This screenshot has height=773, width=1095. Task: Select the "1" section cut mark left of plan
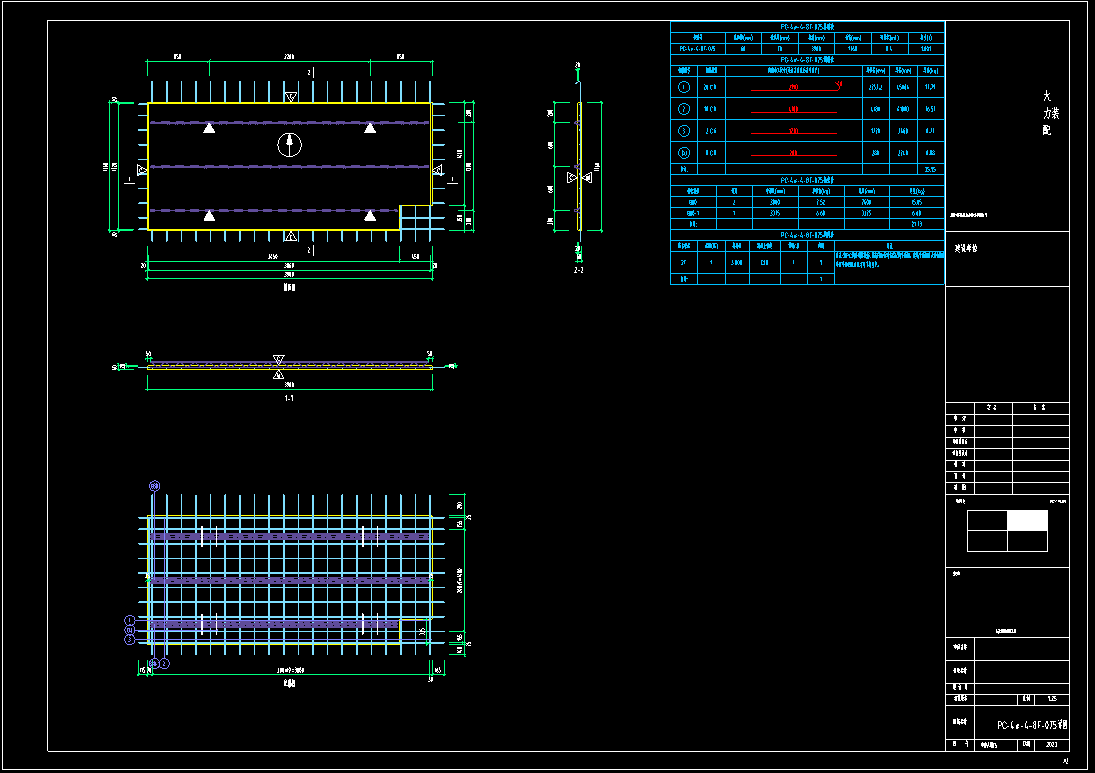(128, 180)
